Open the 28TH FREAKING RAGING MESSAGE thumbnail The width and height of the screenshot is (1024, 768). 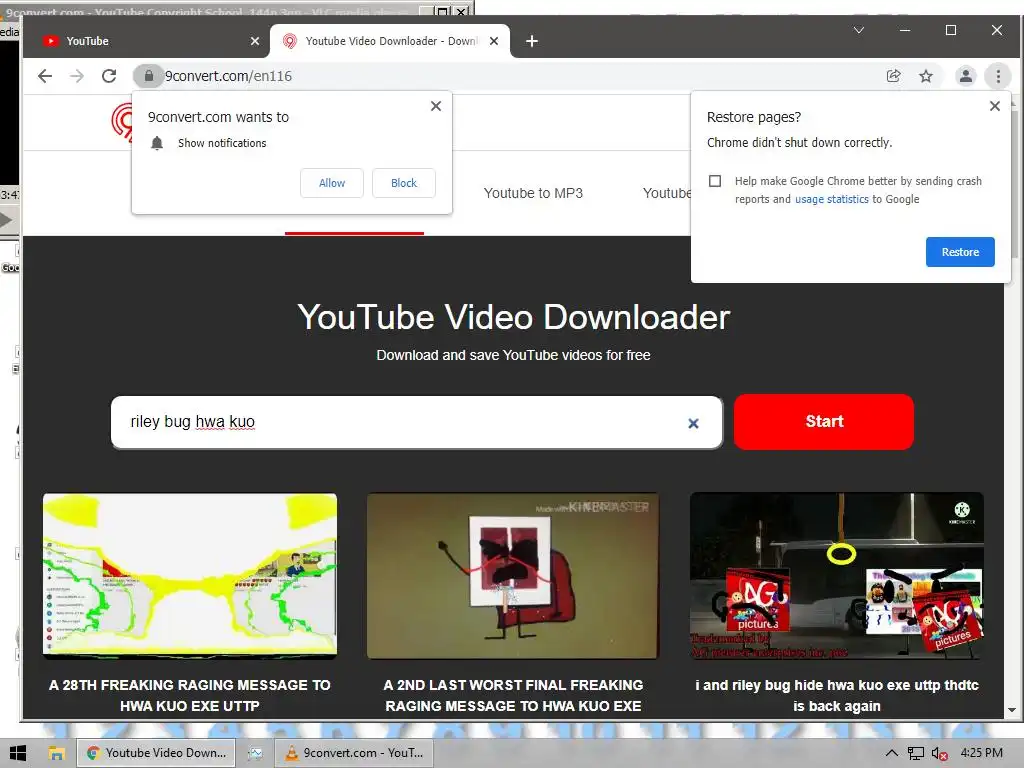point(190,575)
